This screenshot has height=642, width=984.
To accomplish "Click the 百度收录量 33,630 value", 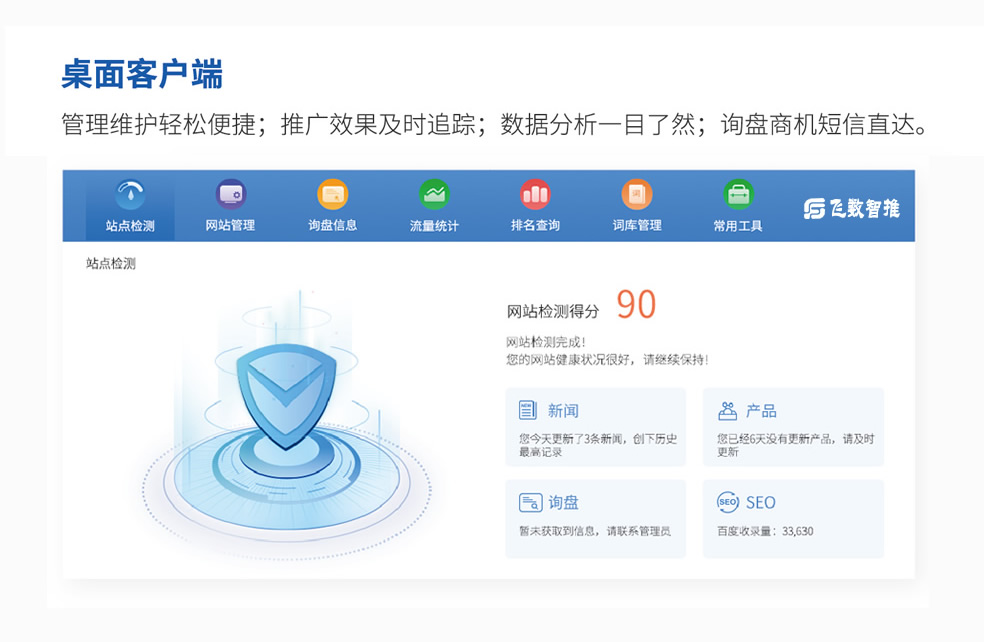I will click(x=765, y=531).
